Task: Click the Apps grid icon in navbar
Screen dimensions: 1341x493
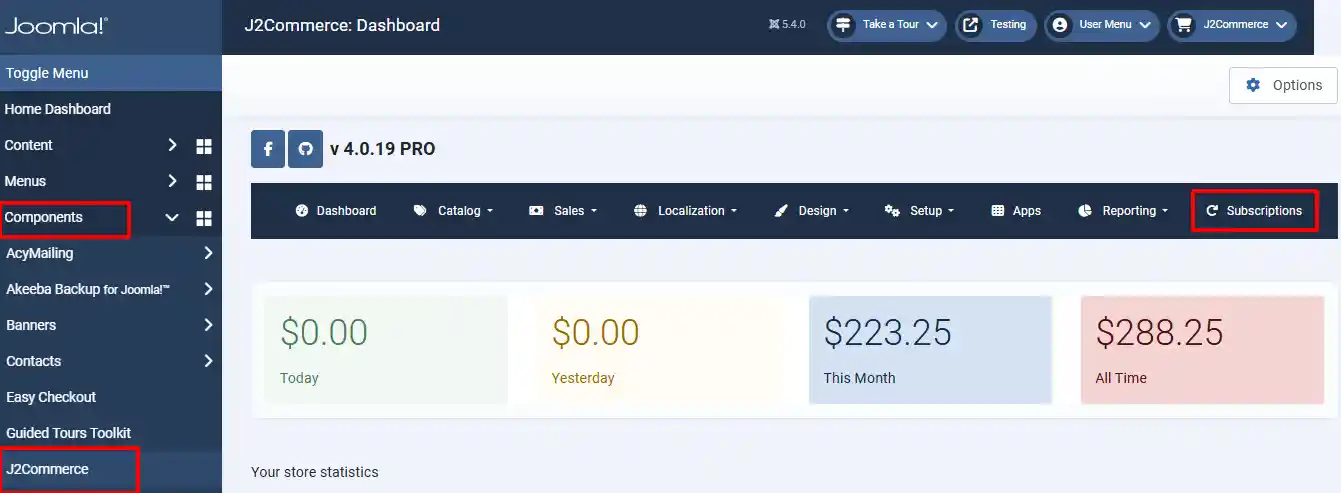Action: [x=997, y=211]
